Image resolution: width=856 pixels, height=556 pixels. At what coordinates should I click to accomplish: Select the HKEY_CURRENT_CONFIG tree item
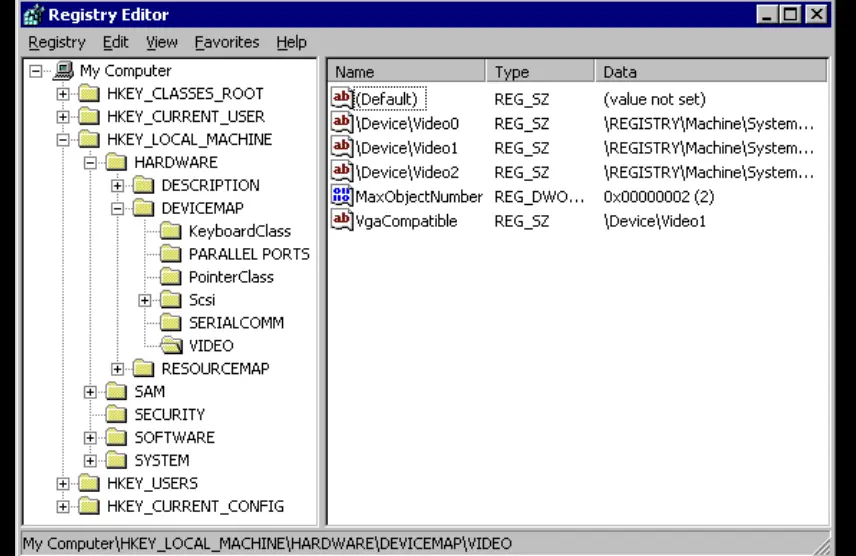coord(195,507)
